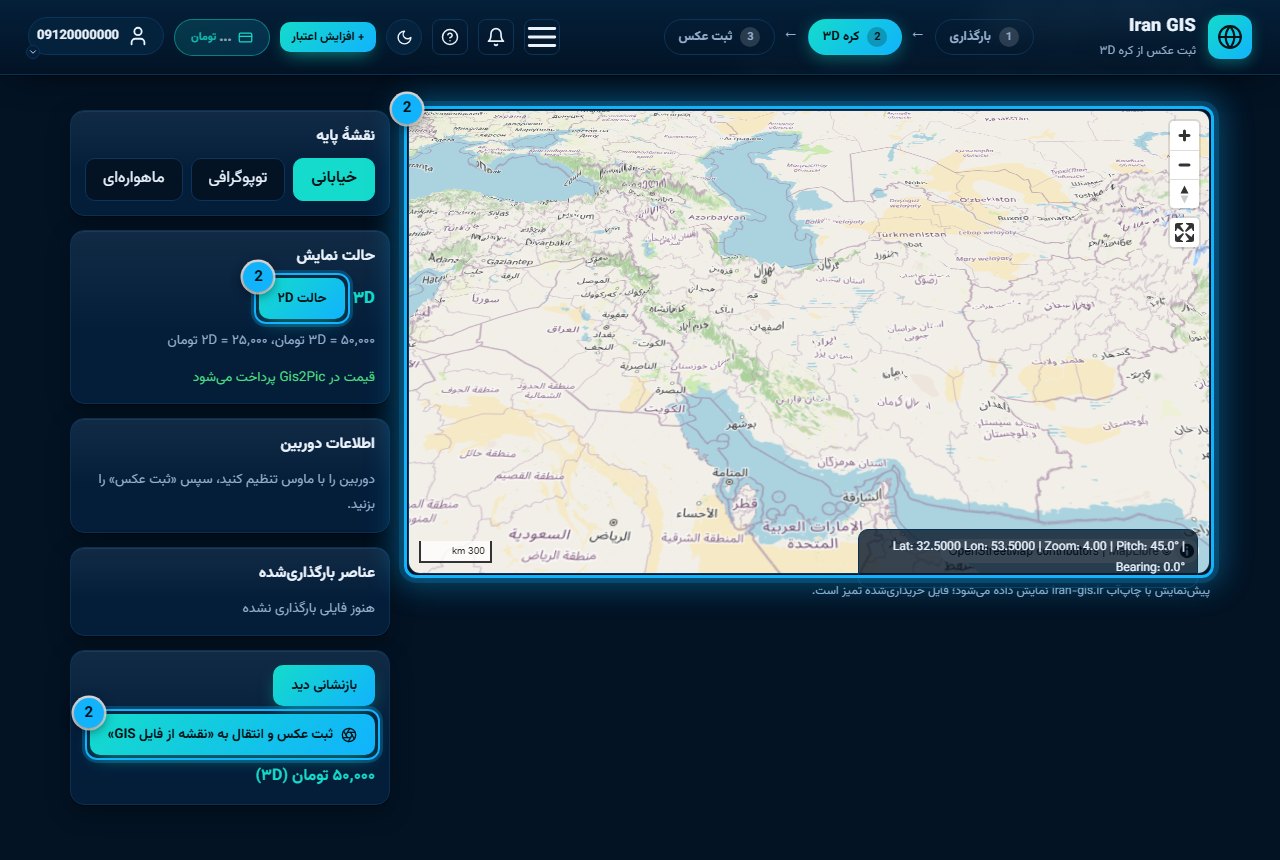Reset map bearing with compass
This screenshot has height=860, width=1280.
(1184, 193)
